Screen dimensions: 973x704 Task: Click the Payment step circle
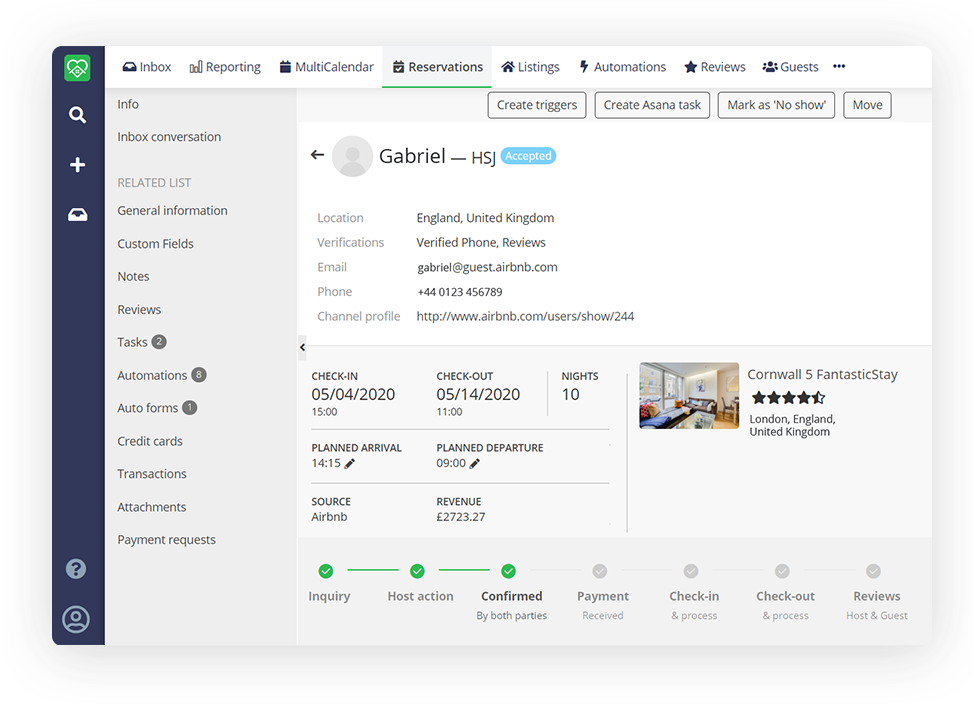pos(600,571)
